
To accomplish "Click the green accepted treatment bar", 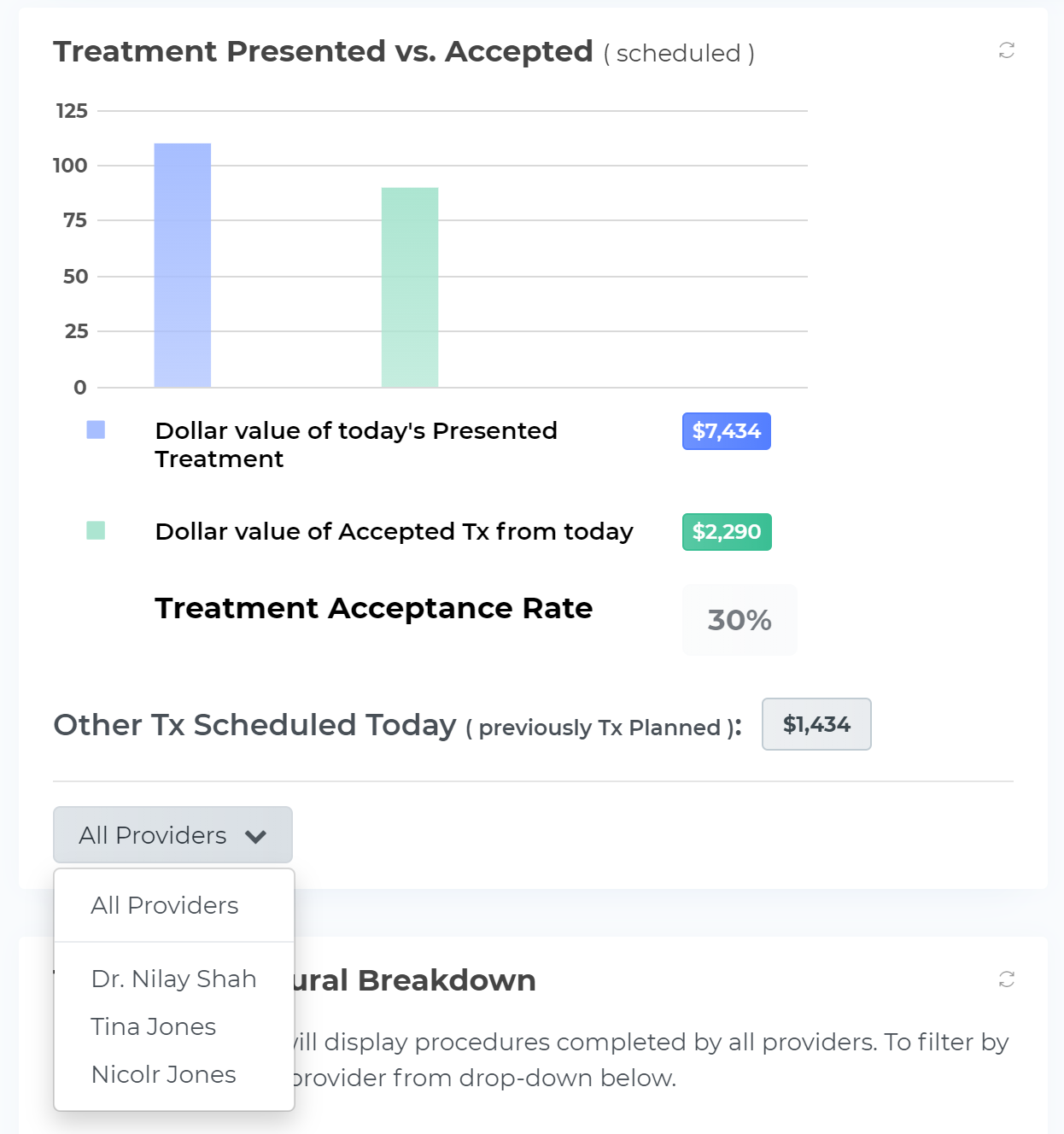I will pos(410,288).
